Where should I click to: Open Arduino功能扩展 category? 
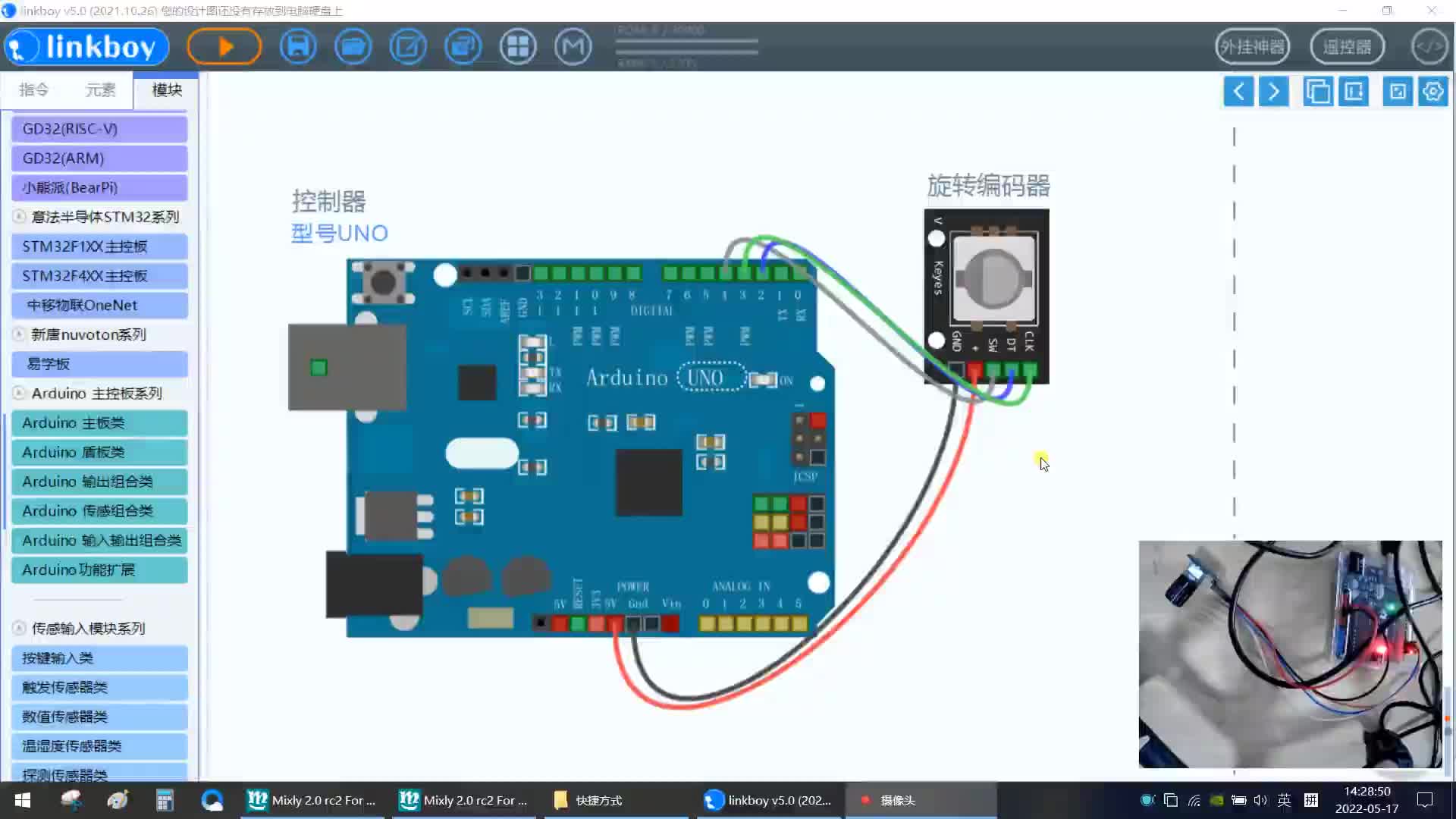[99, 570]
